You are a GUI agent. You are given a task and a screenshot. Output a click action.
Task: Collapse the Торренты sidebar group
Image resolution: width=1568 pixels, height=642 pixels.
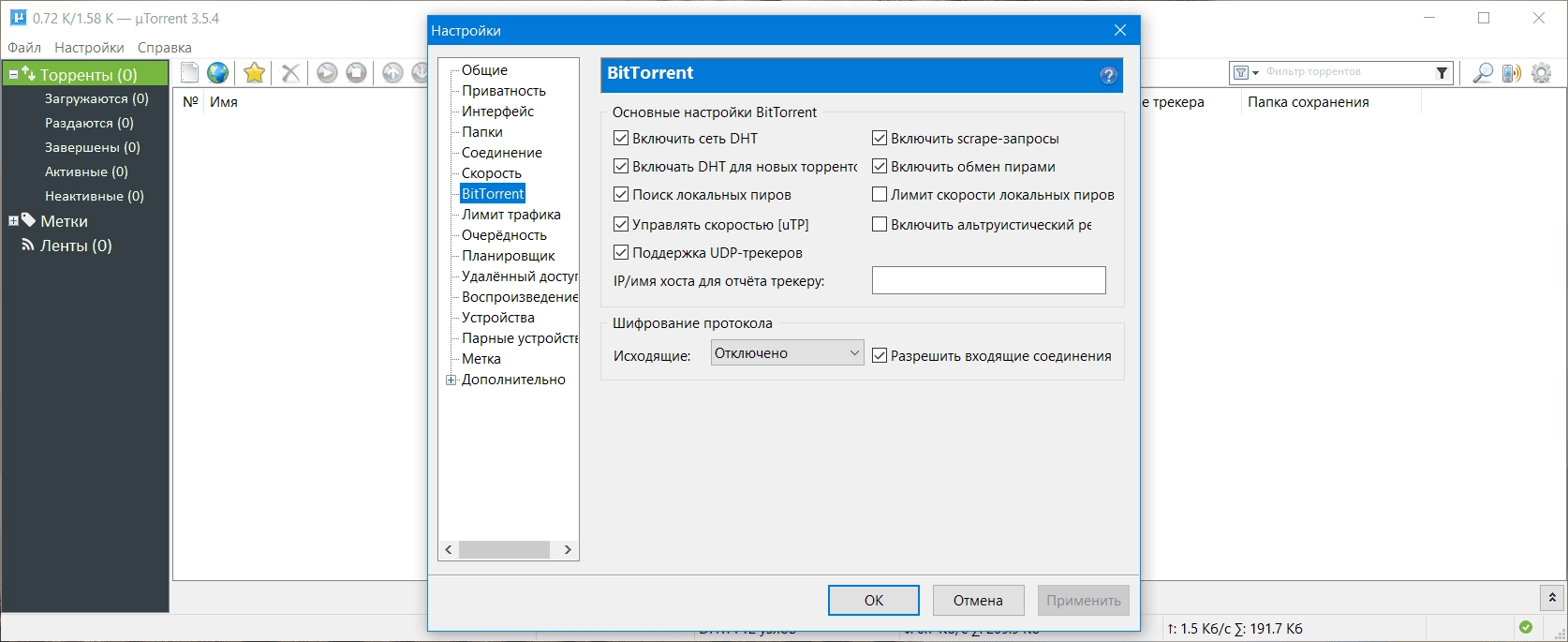(13, 74)
